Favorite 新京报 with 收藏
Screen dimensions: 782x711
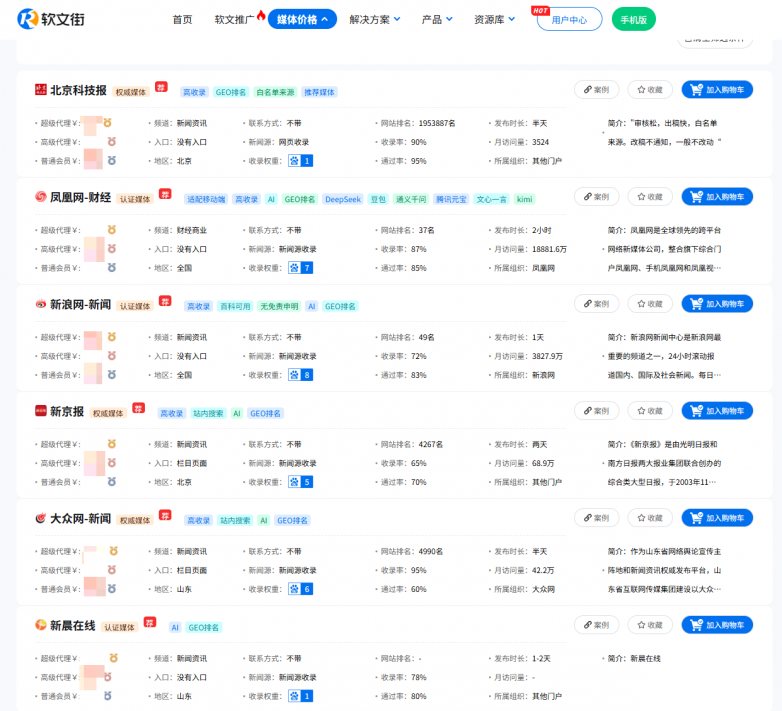650,411
